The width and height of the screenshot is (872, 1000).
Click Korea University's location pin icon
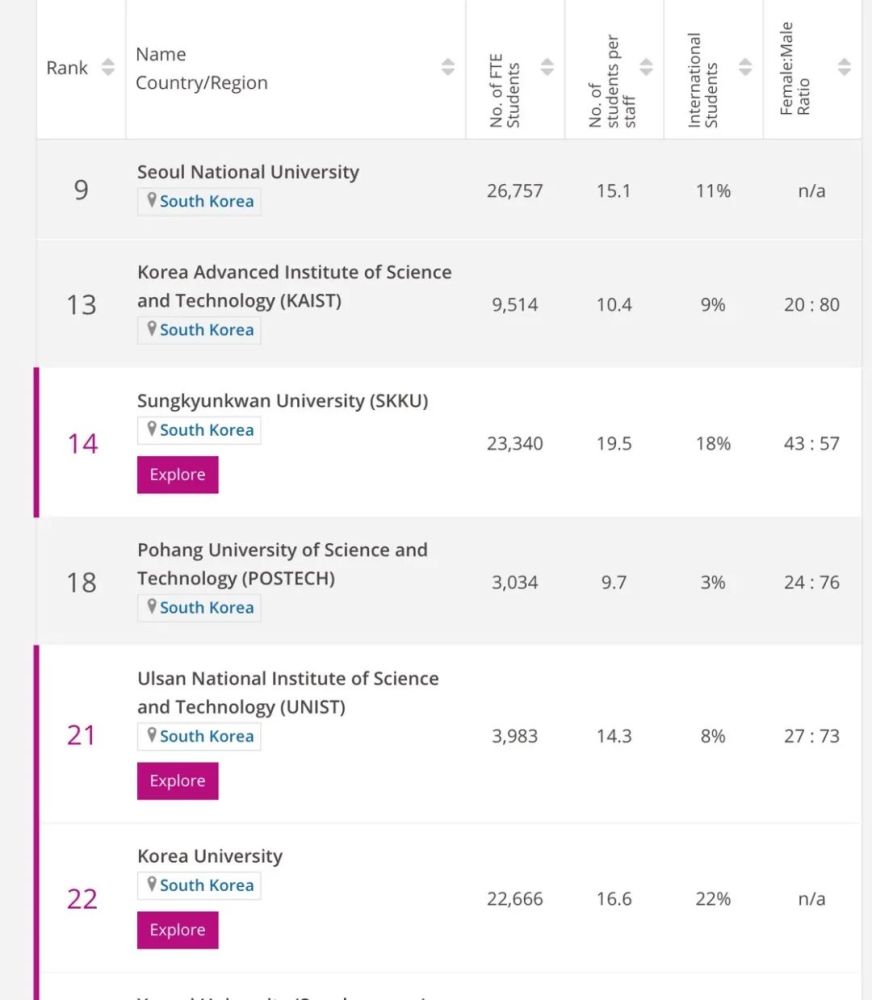click(152, 885)
